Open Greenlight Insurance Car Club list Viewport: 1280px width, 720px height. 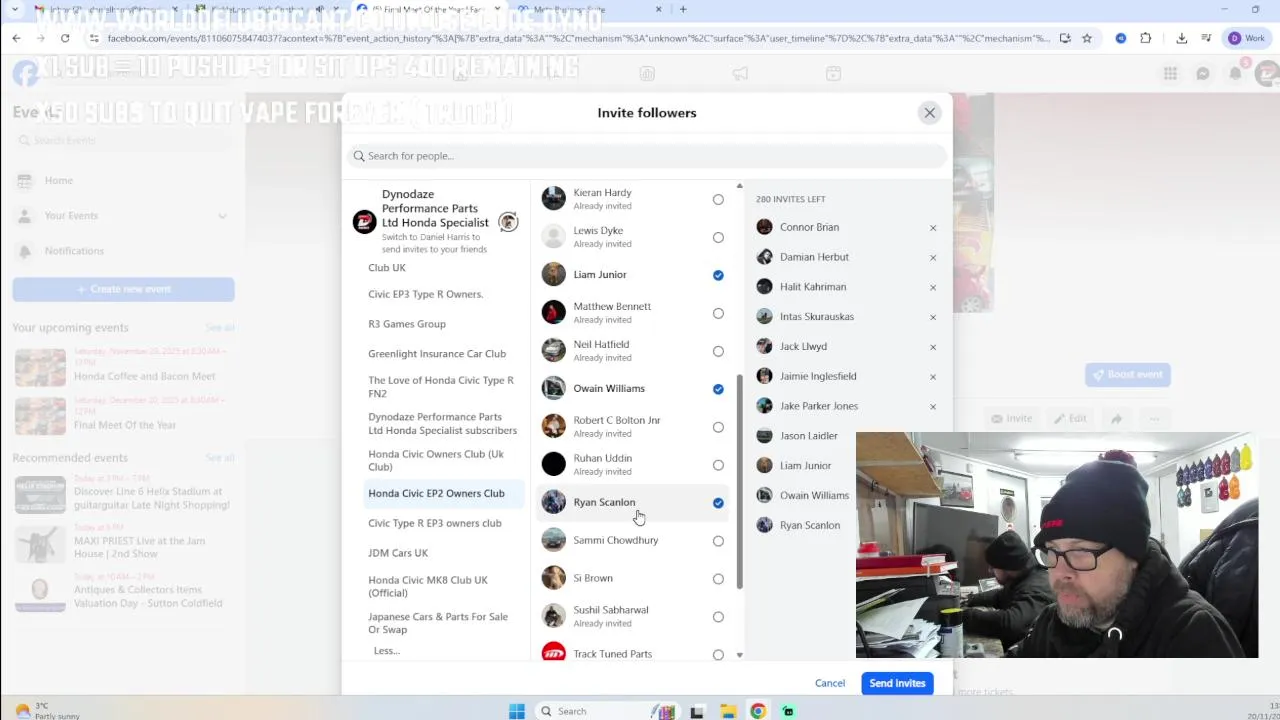[437, 354]
